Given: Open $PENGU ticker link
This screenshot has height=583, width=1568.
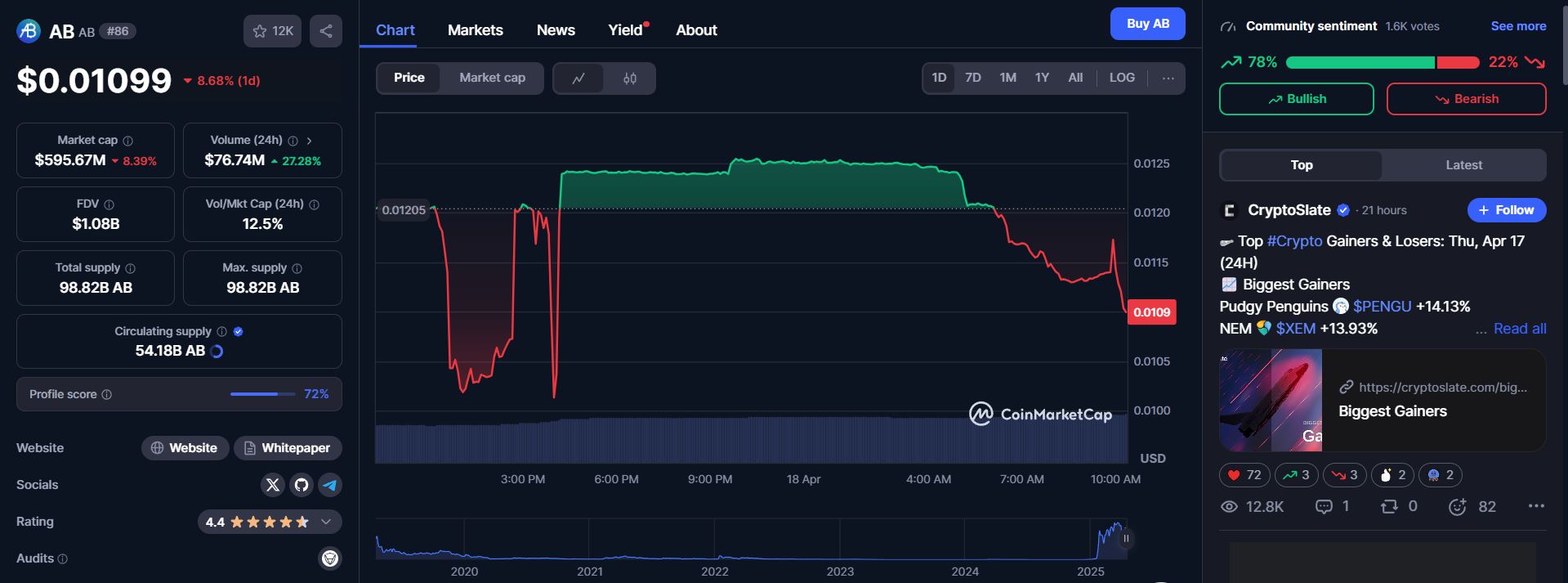Looking at the screenshot, I should coord(1382,307).
